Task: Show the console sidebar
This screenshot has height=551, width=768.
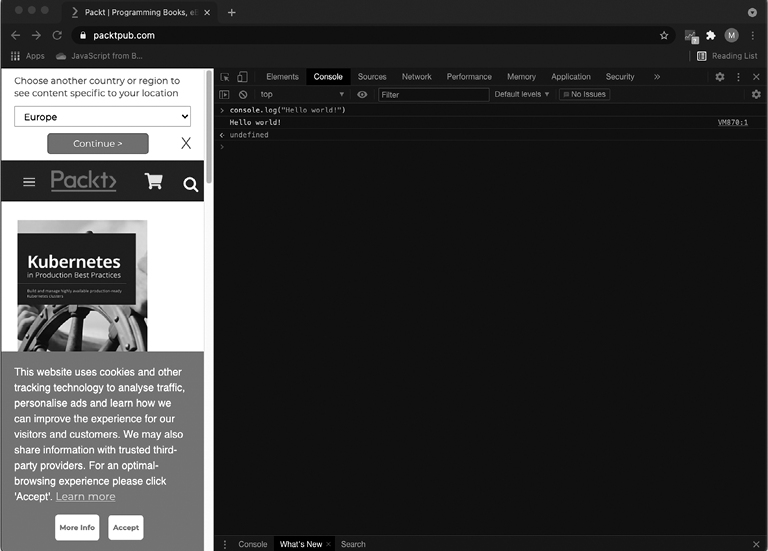Action: click(x=225, y=94)
